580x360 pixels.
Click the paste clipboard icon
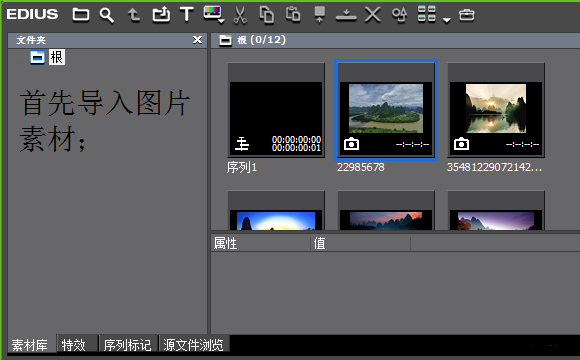click(293, 14)
